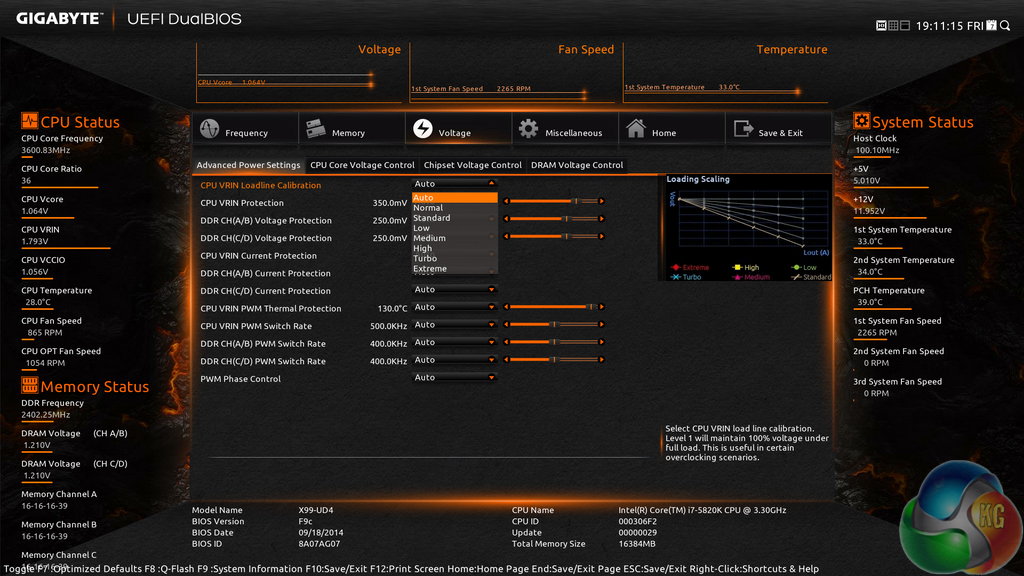The width and height of the screenshot is (1024, 576).
Task: Click the Save & Exit icon
Action: 743,130
